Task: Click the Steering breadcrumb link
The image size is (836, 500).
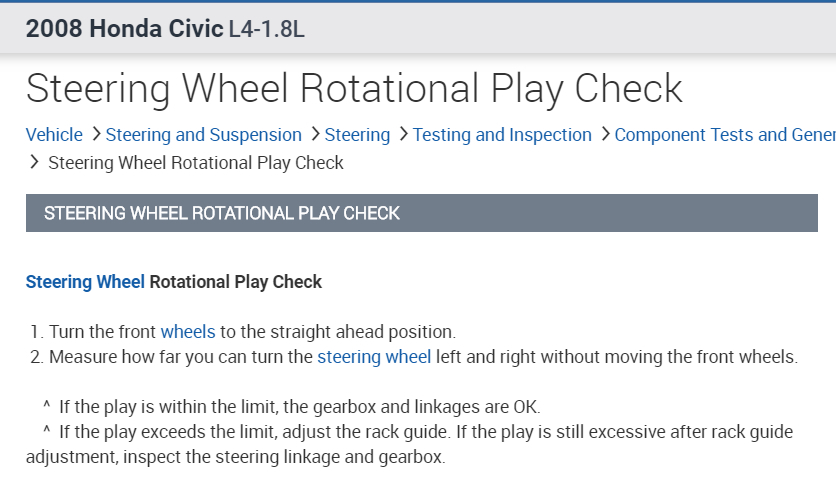Action: point(357,135)
